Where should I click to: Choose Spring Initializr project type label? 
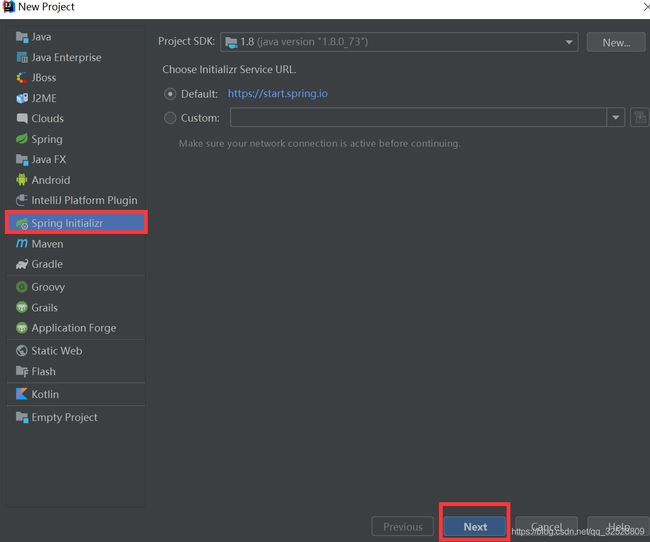pyautogui.click(x=67, y=223)
